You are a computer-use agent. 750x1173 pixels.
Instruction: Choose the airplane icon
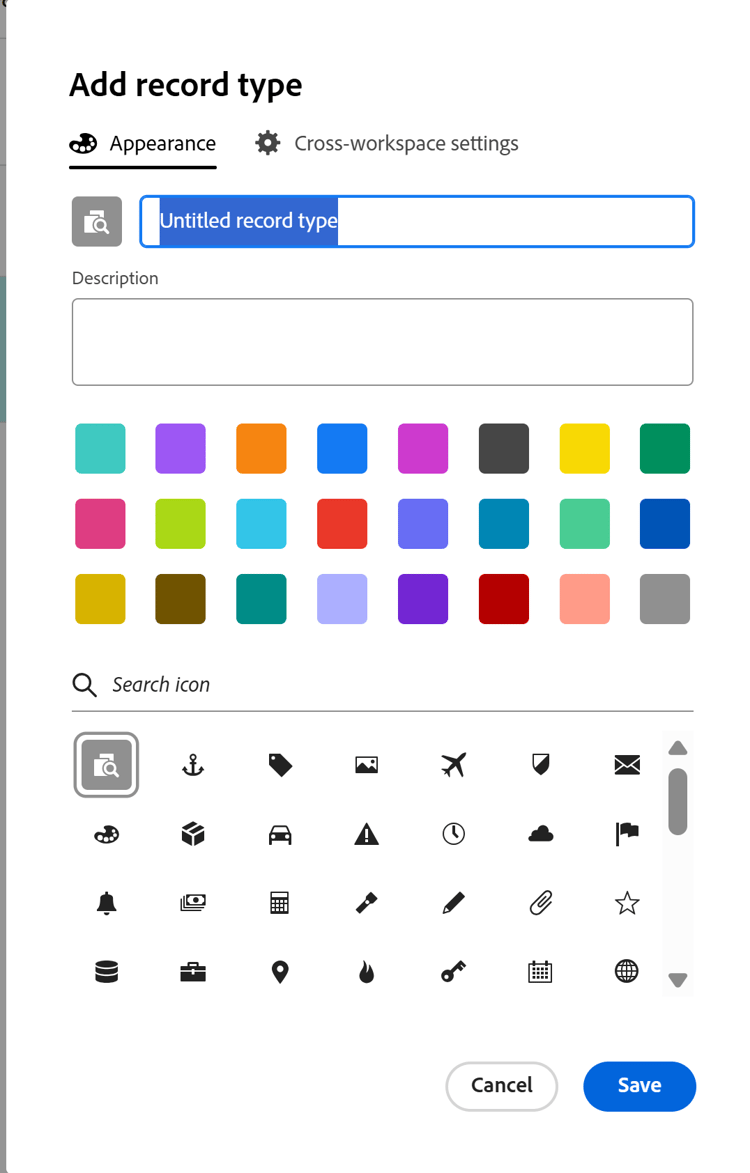point(453,764)
